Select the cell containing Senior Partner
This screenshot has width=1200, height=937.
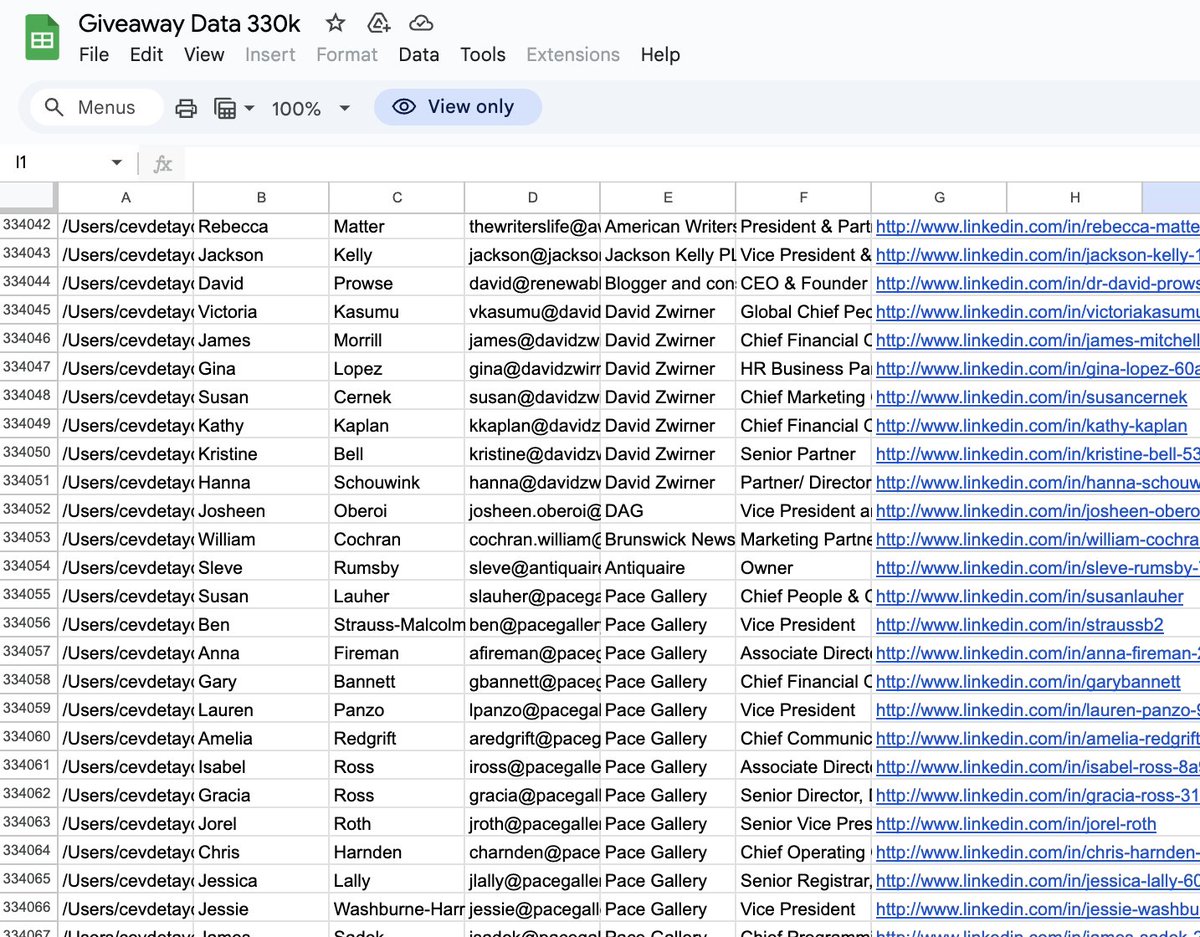[x=803, y=454]
